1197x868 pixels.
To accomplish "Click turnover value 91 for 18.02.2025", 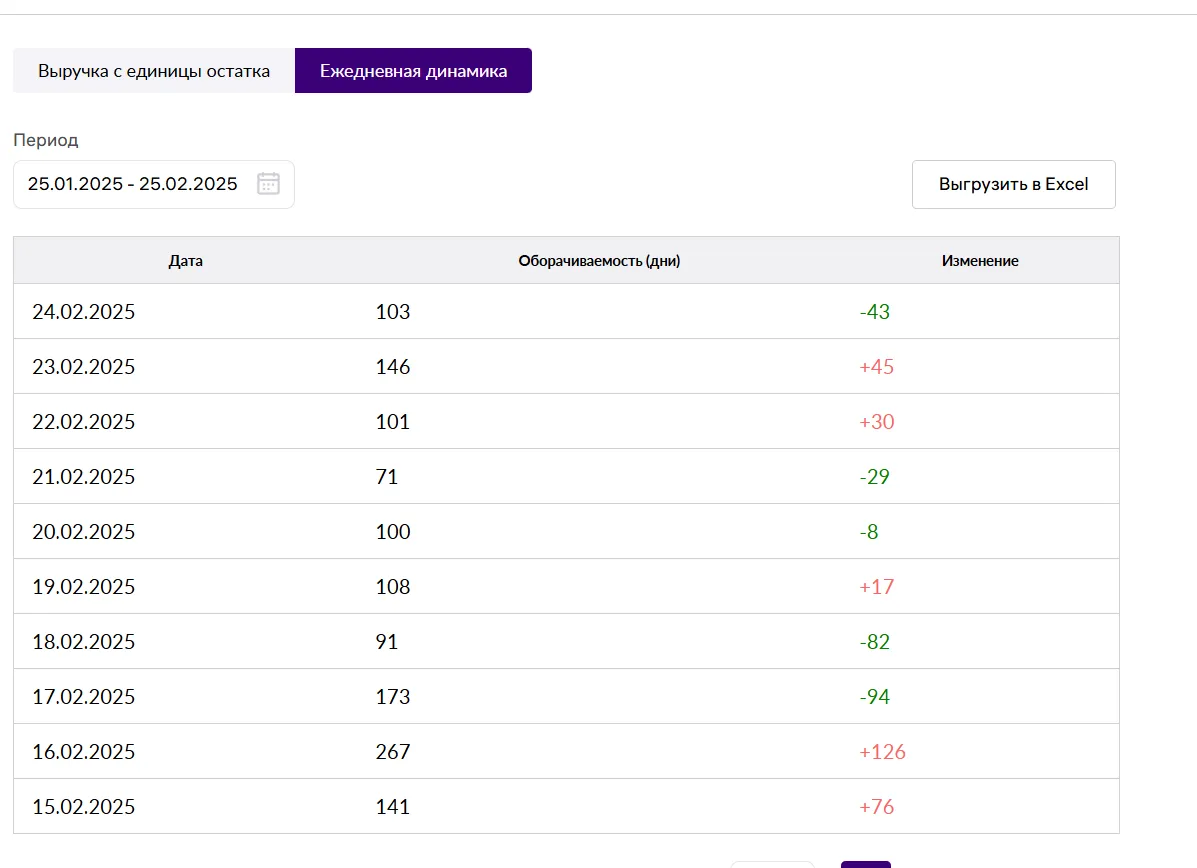I will [387, 642].
